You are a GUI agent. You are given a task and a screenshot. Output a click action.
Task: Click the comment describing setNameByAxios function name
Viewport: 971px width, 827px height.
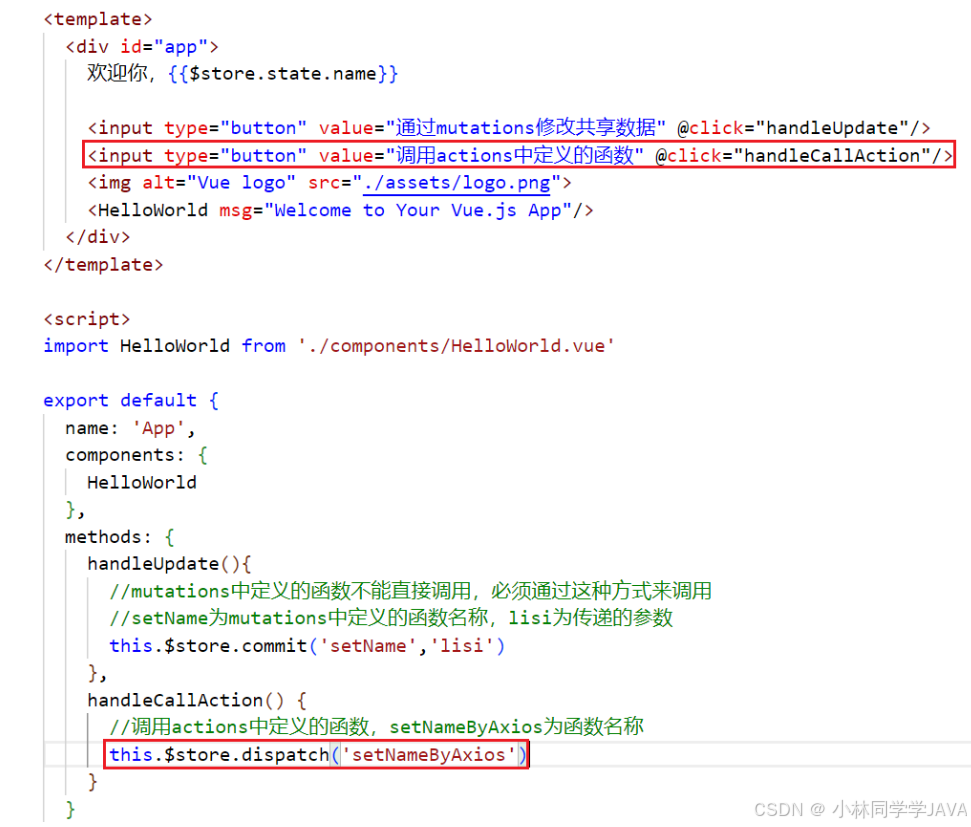[x=377, y=727]
